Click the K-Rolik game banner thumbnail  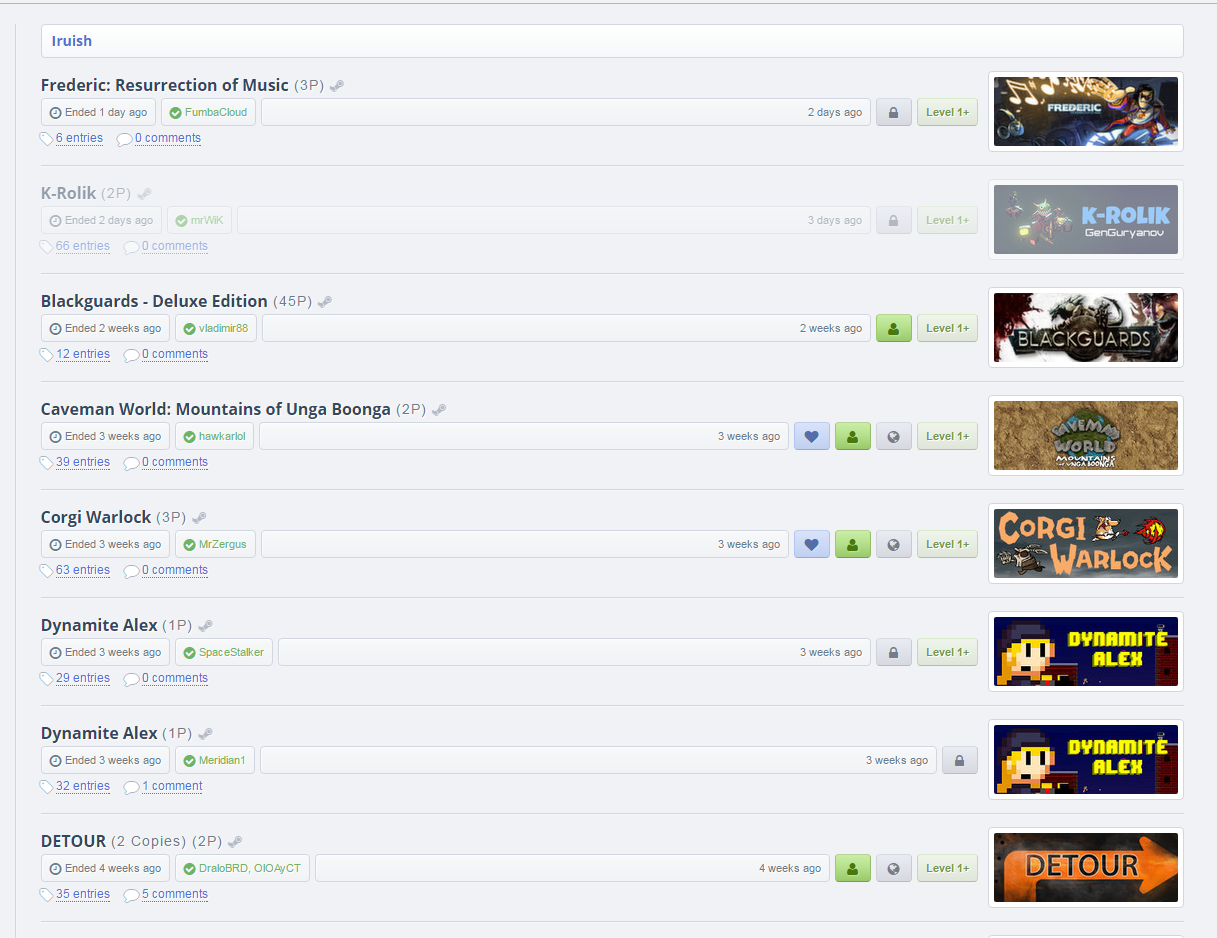tap(1086, 220)
